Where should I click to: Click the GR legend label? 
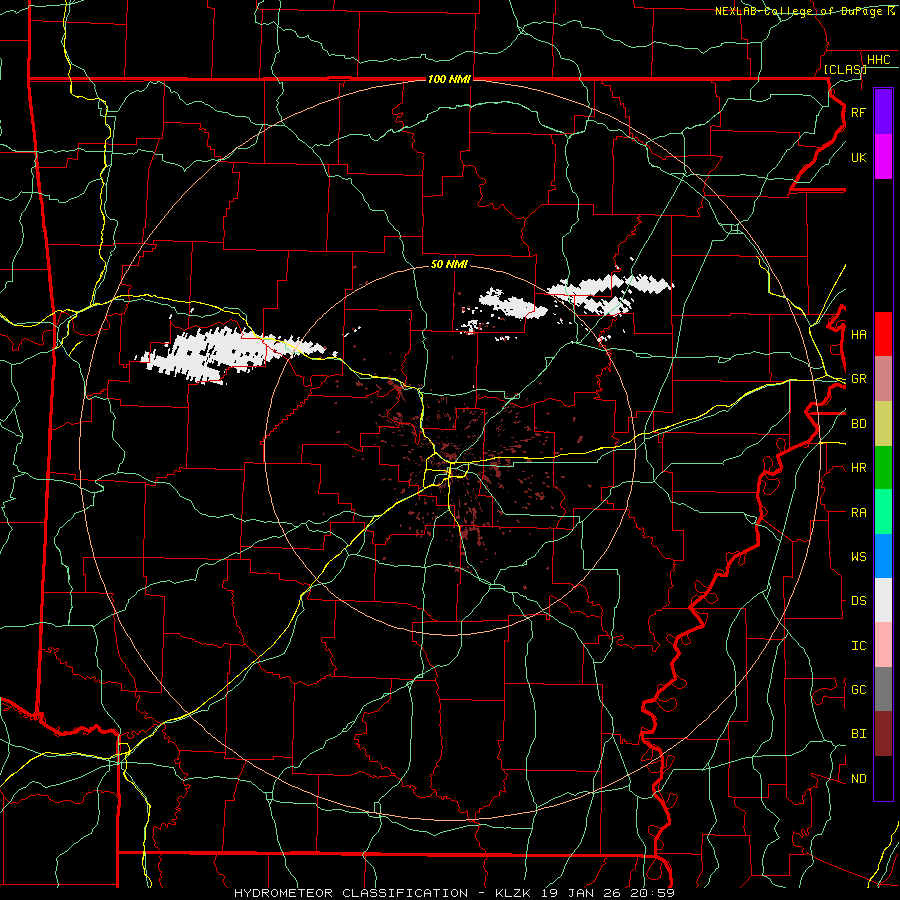[x=858, y=379]
